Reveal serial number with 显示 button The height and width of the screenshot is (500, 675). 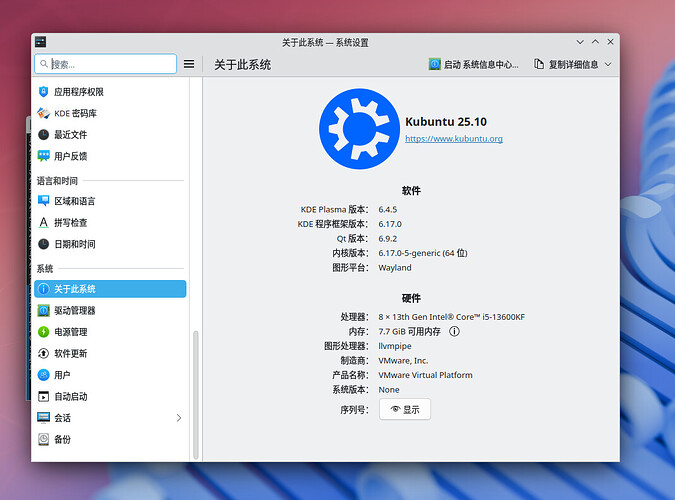click(x=405, y=409)
